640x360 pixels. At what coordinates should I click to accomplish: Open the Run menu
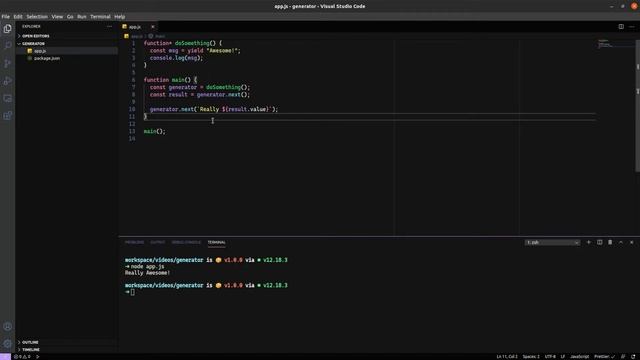pyautogui.click(x=82, y=17)
